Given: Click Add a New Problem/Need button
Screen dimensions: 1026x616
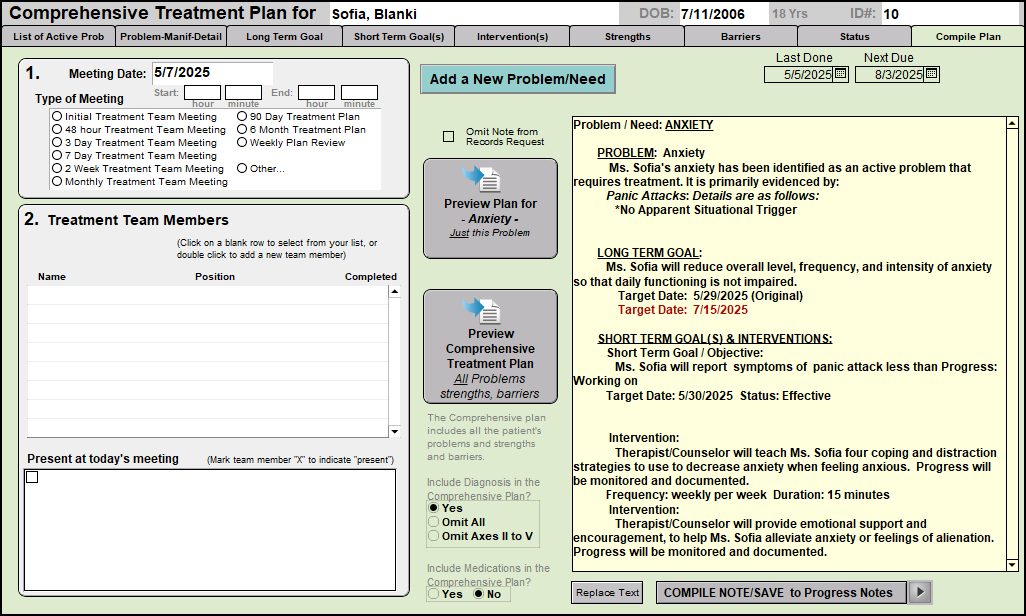Looking at the screenshot, I should 517,80.
